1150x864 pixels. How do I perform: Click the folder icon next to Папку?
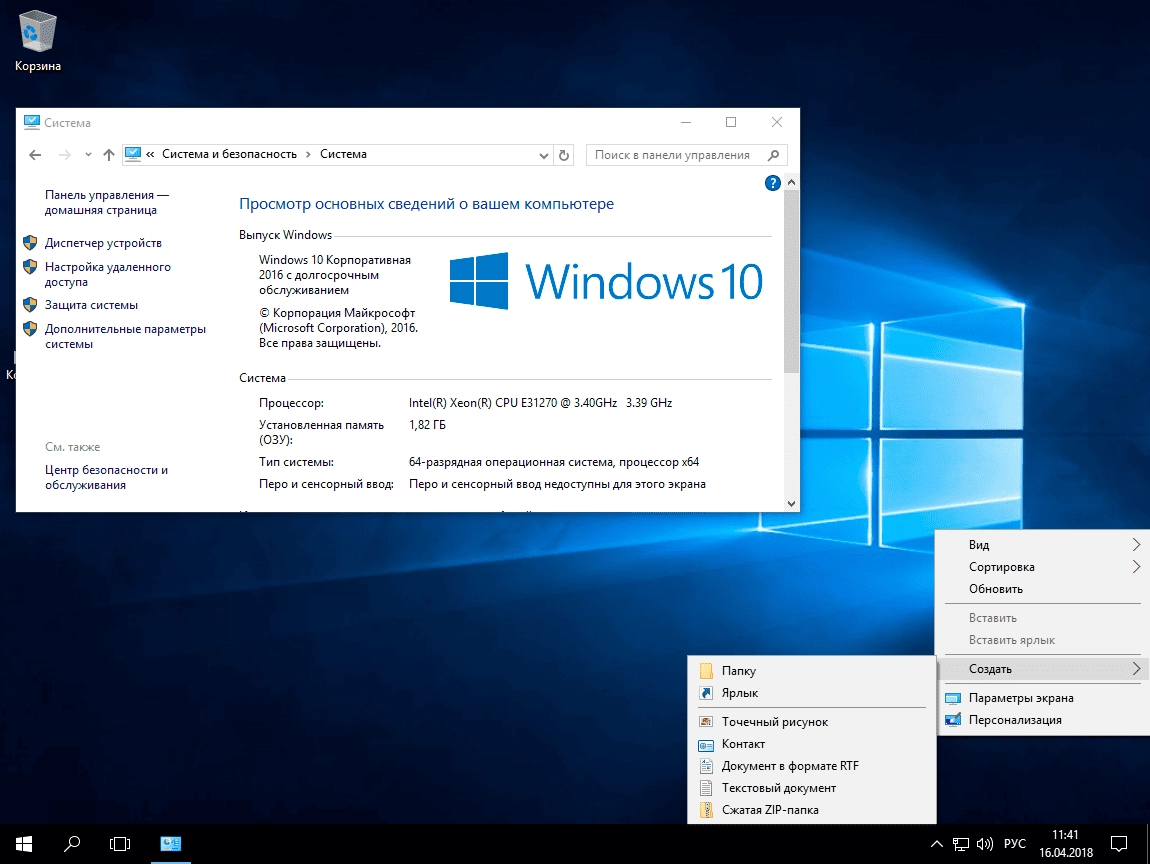tap(706, 670)
